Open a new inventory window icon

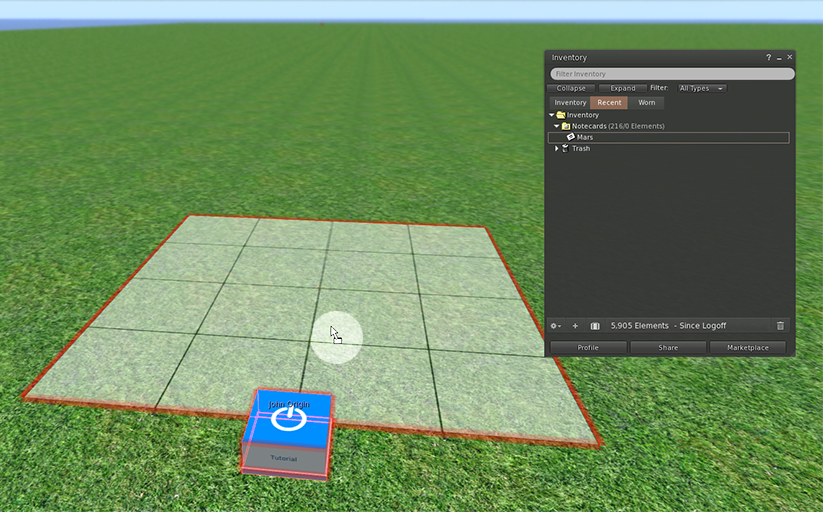[x=595, y=326]
